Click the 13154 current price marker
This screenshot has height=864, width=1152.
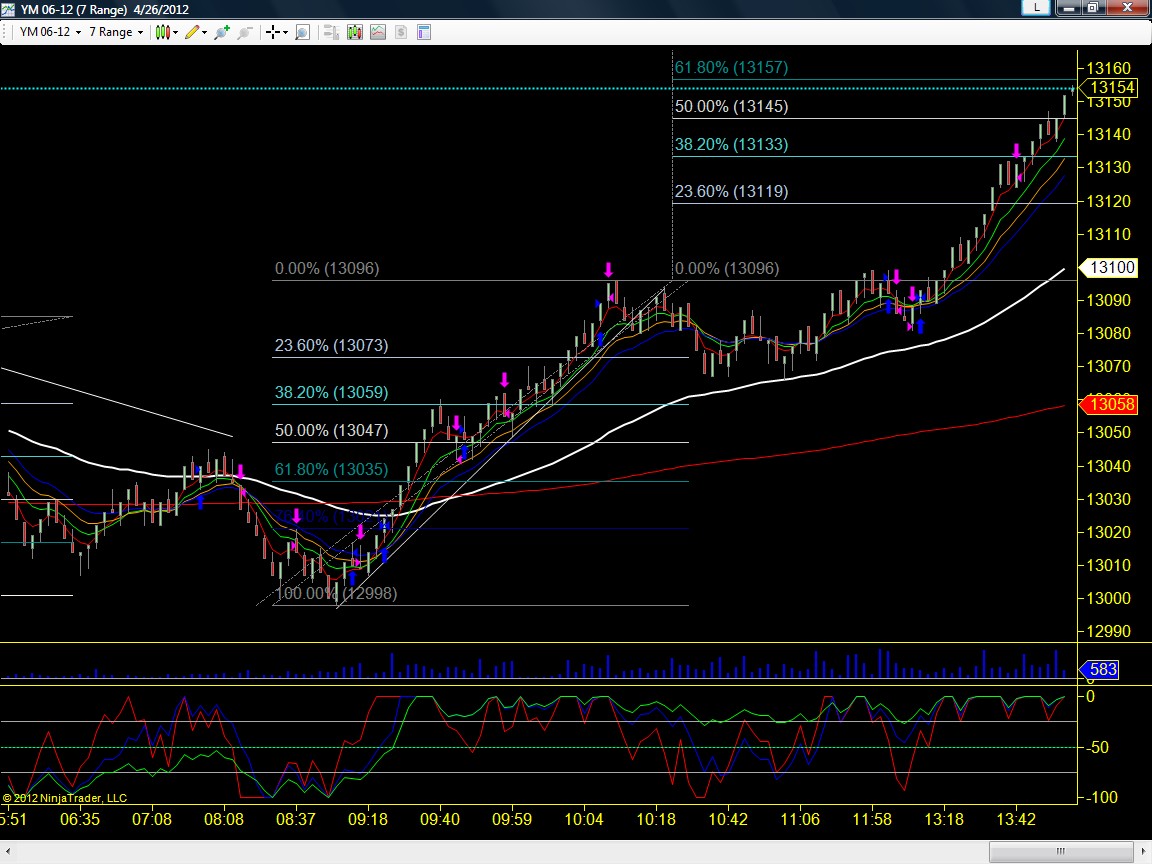click(x=1111, y=87)
